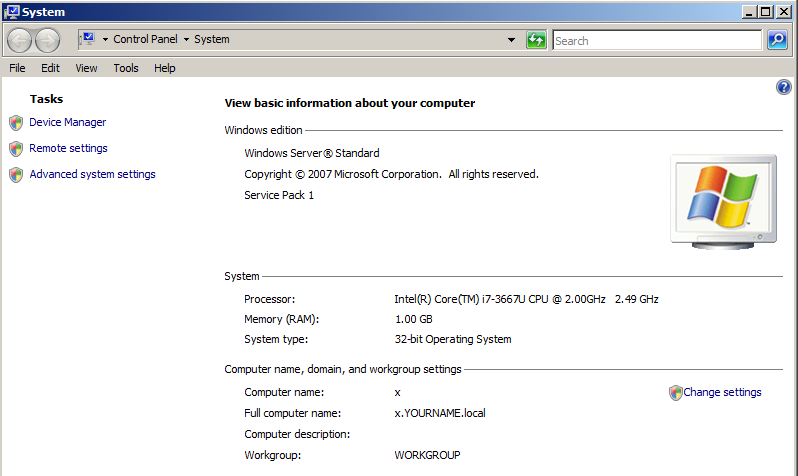Click 'Computer name, domain, and workgroup settings' heading
This screenshot has height=476, width=798.
[343, 369]
